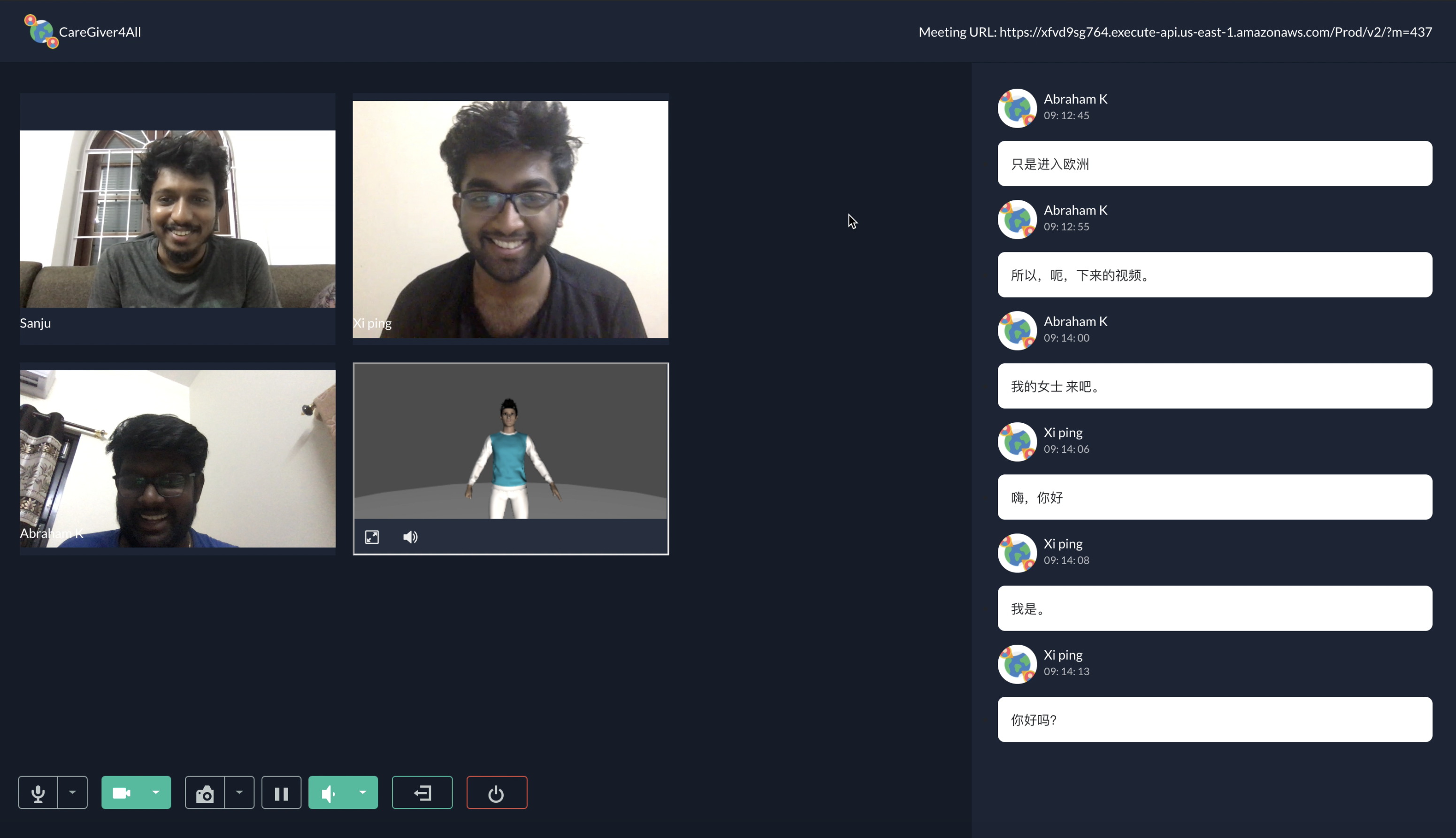
Task: Expand the avatar tile to fullscreen
Action: 372,537
